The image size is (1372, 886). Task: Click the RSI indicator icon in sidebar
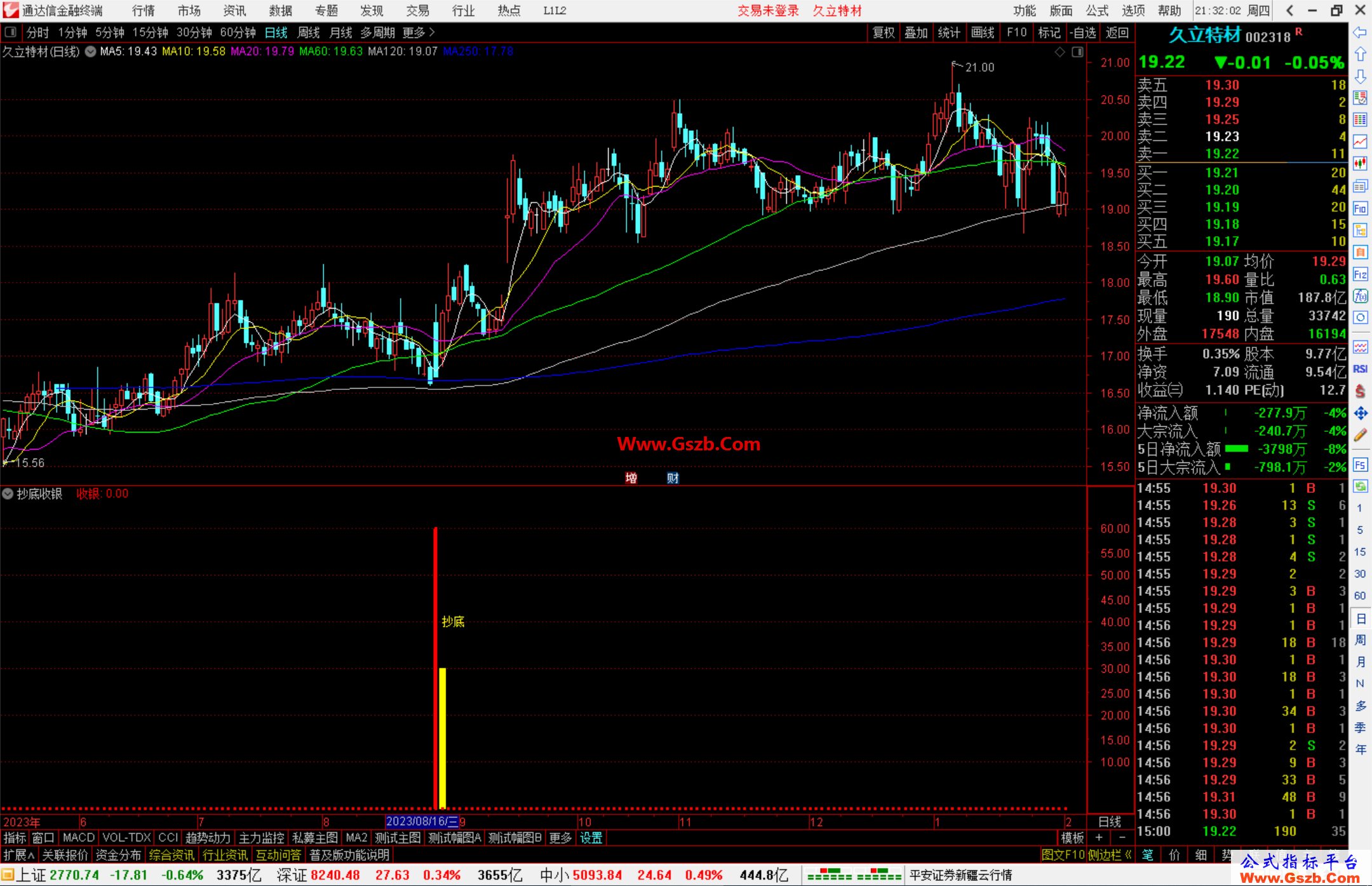(x=1360, y=369)
